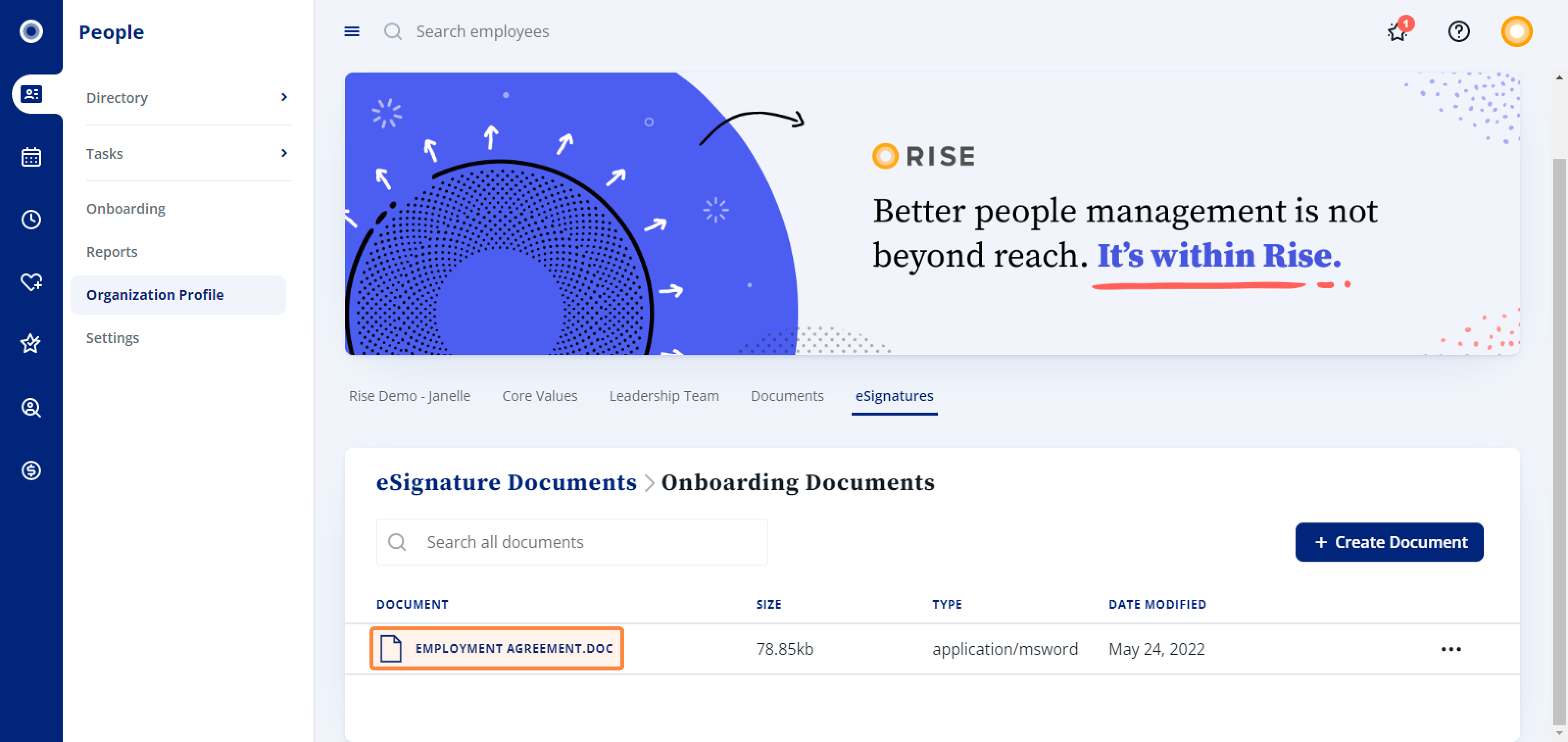
Task: Open the help question mark icon
Action: pos(1458,31)
